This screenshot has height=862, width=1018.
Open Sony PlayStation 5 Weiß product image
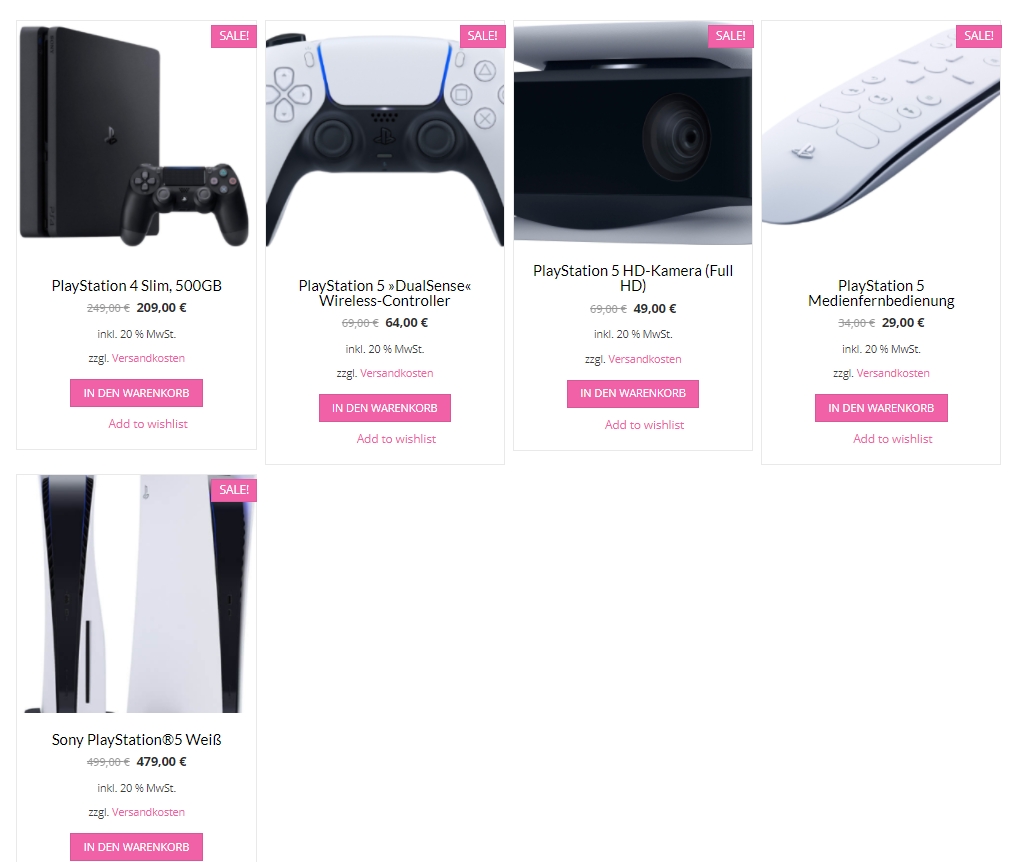pyautogui.click(x=136, y=594)
